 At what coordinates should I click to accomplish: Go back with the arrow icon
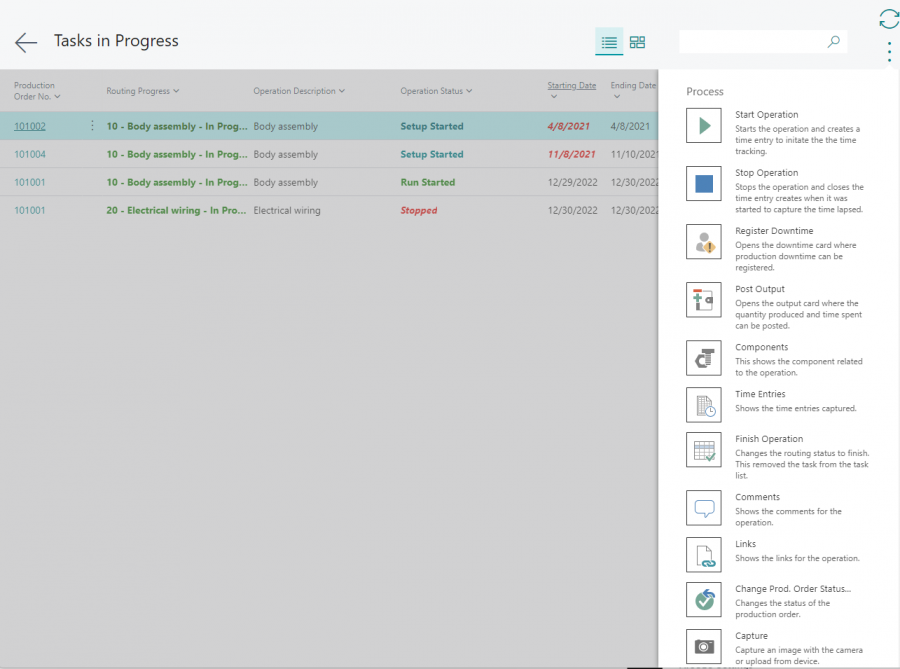click(x=26, y=42)
